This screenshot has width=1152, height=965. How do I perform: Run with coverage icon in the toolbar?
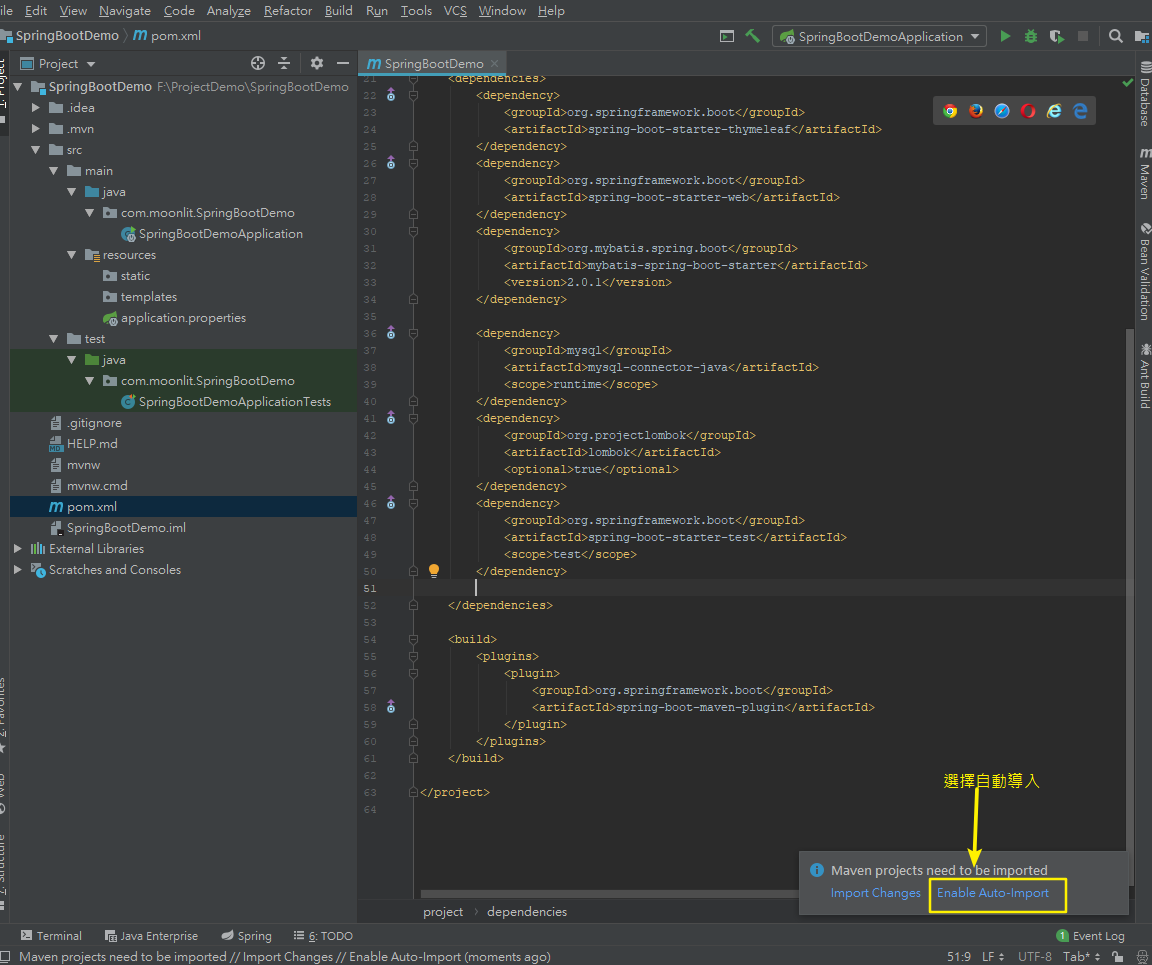click(x=1056, y=36)
